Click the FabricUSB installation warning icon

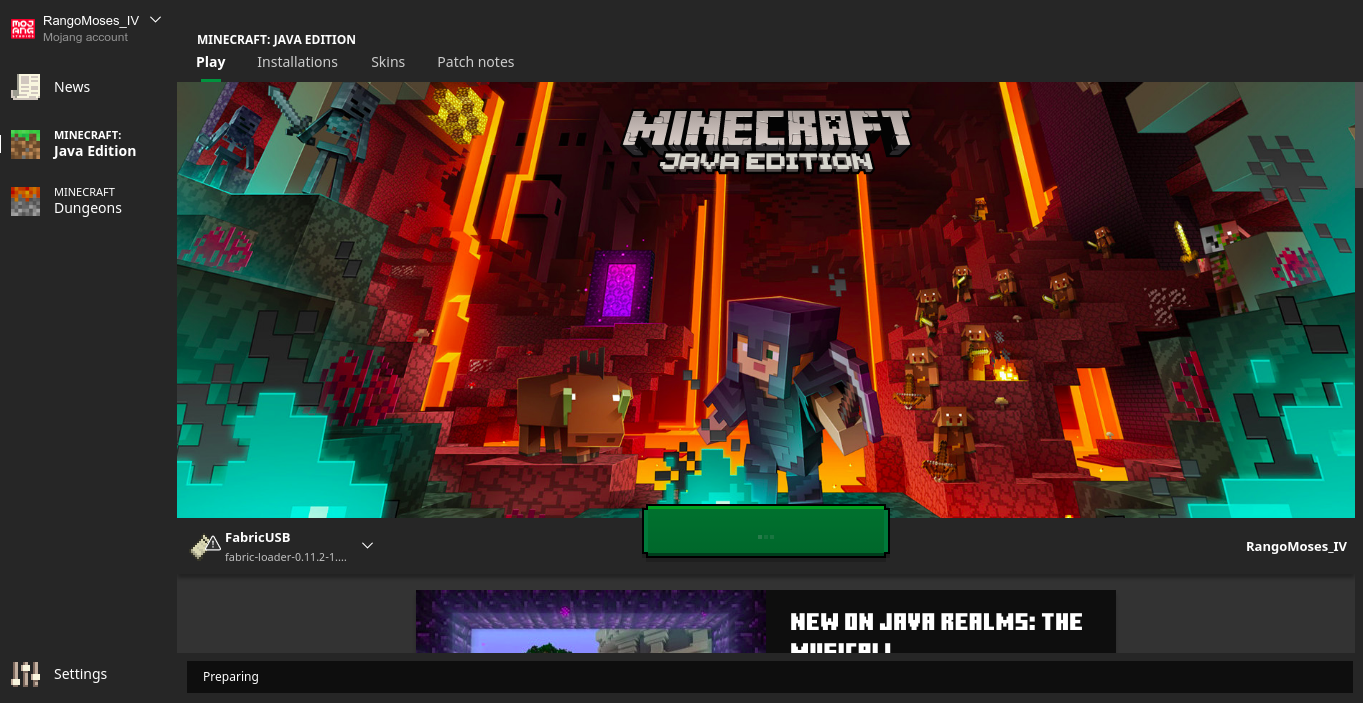[x=205, y=546]
